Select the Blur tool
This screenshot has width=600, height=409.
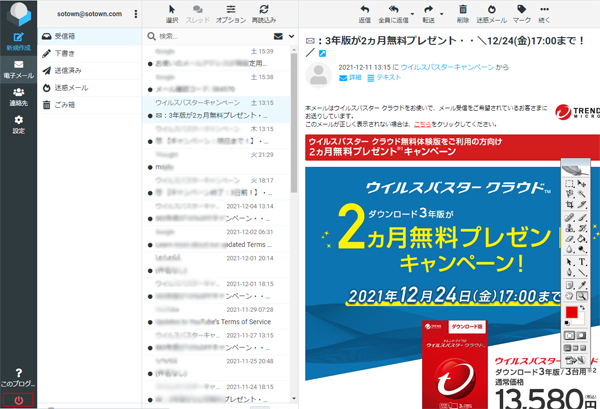click(569, 249)
